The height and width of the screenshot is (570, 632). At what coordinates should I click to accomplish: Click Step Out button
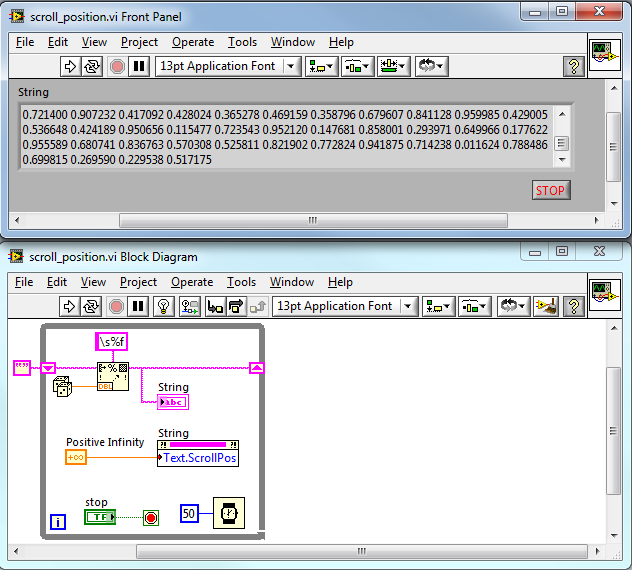(258, 306)
